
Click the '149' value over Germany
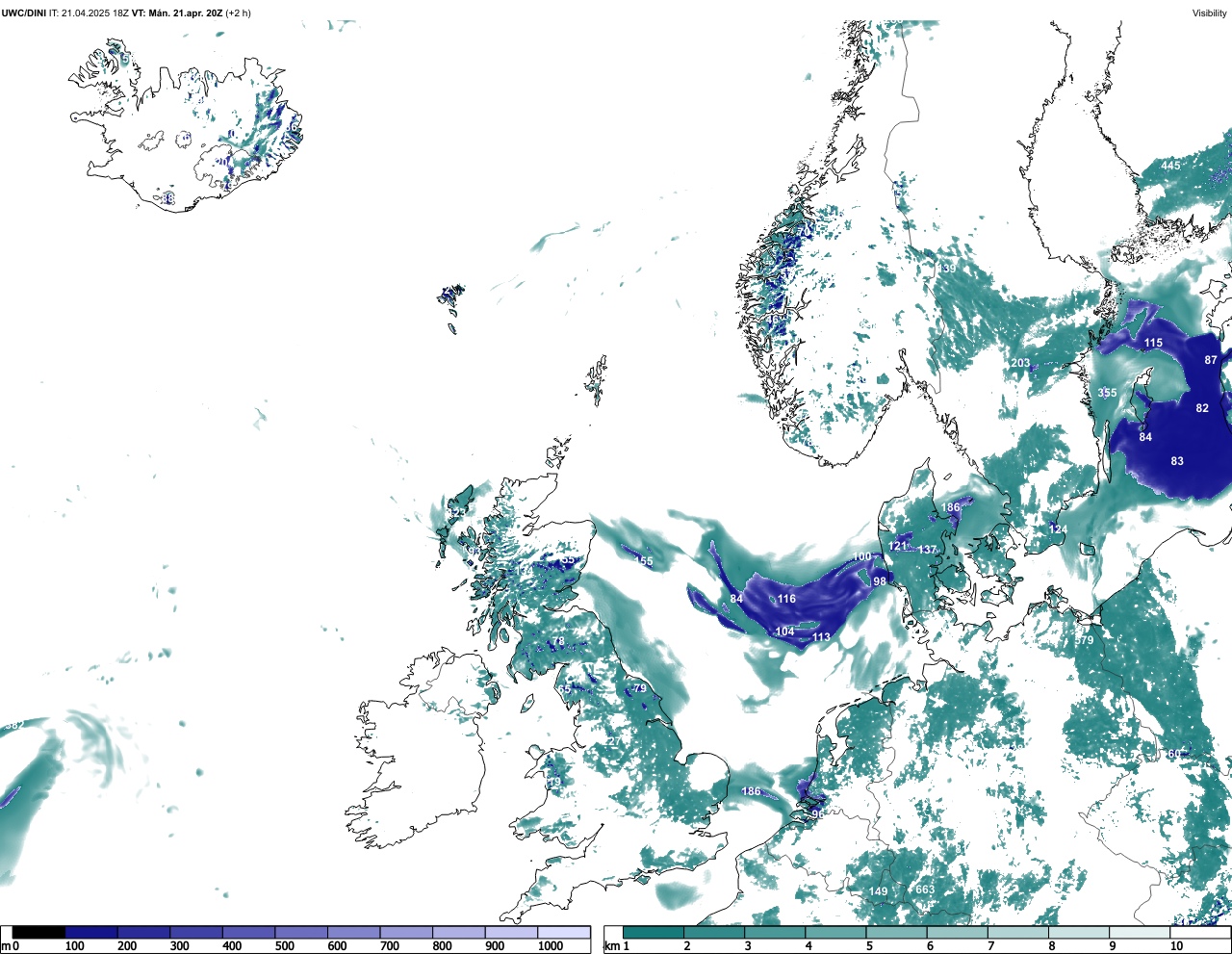pyautogui.click(x=879, y=891)
